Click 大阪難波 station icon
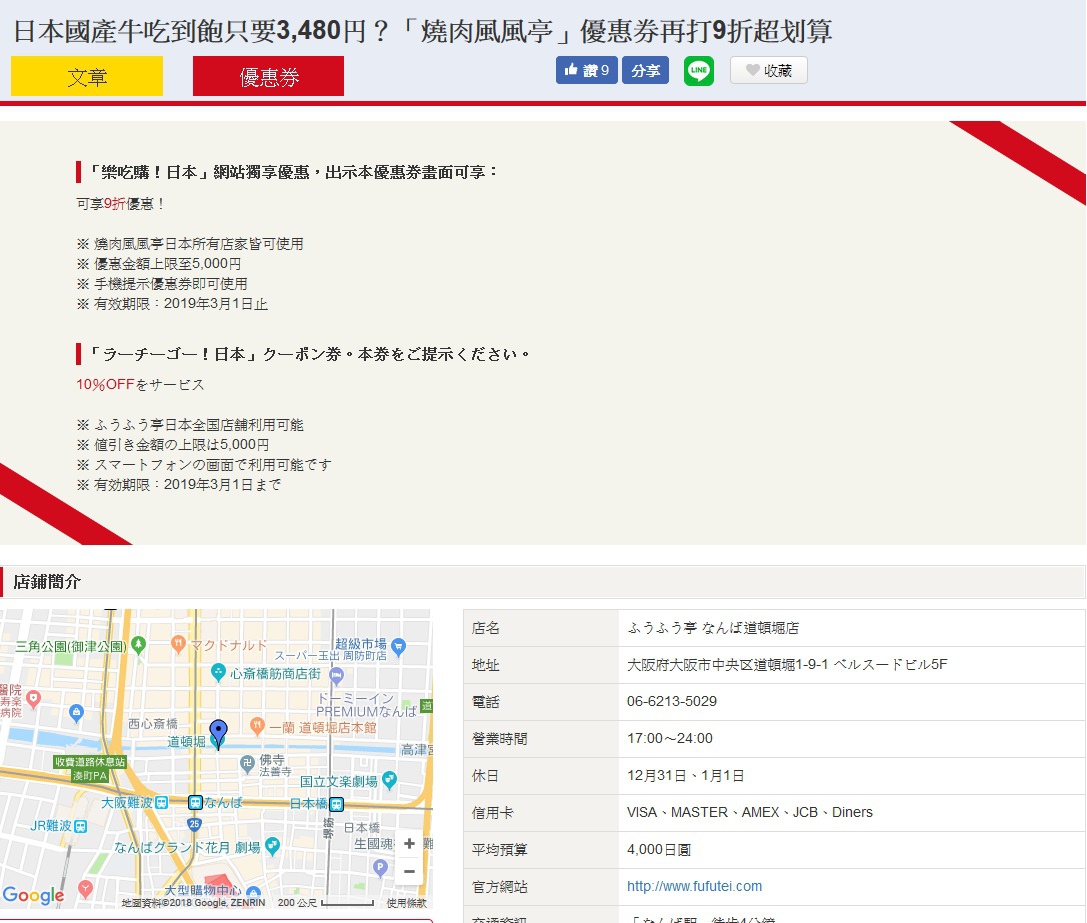The width and height of the screenshot is (1087, 923). (162, 802)
